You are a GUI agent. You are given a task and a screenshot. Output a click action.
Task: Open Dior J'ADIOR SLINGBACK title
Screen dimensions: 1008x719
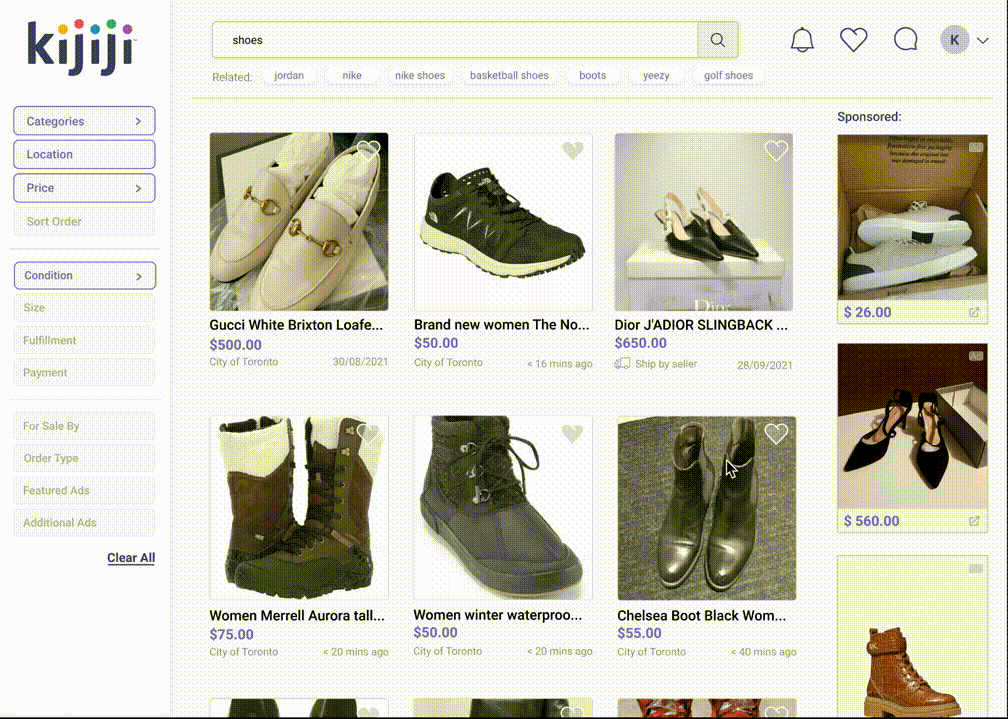click(701, 325)
